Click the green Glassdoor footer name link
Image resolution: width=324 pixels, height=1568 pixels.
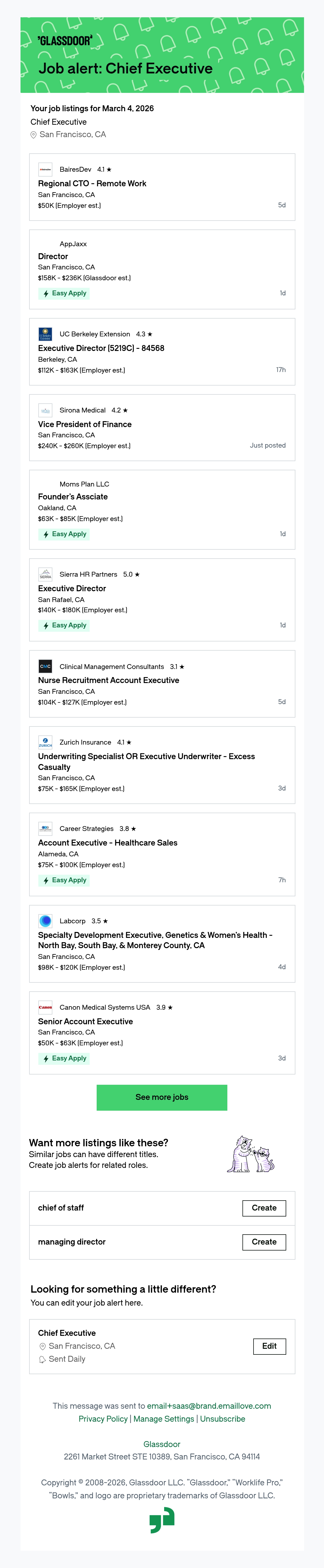[x=162, y=1444]
